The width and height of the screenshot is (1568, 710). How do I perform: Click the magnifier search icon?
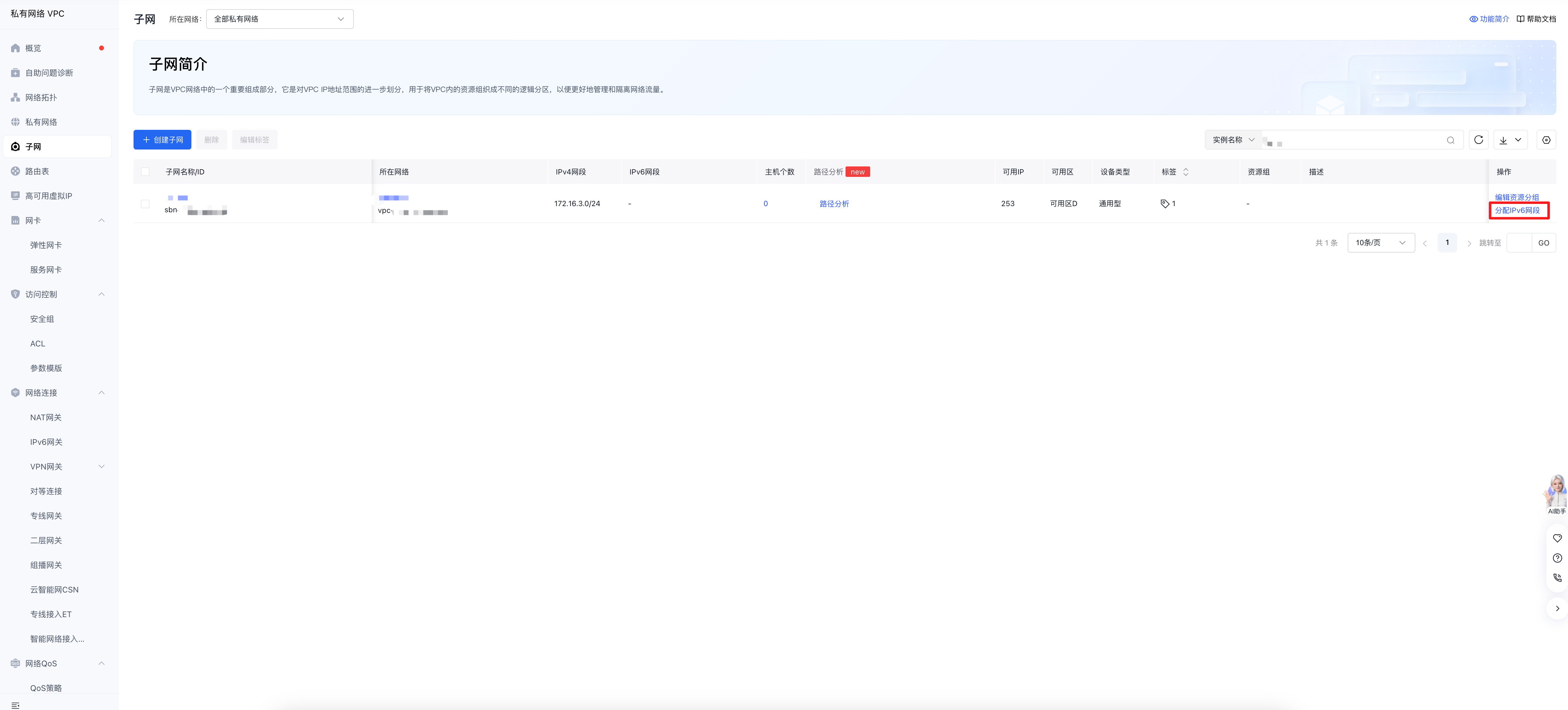tap(1450, 140)
